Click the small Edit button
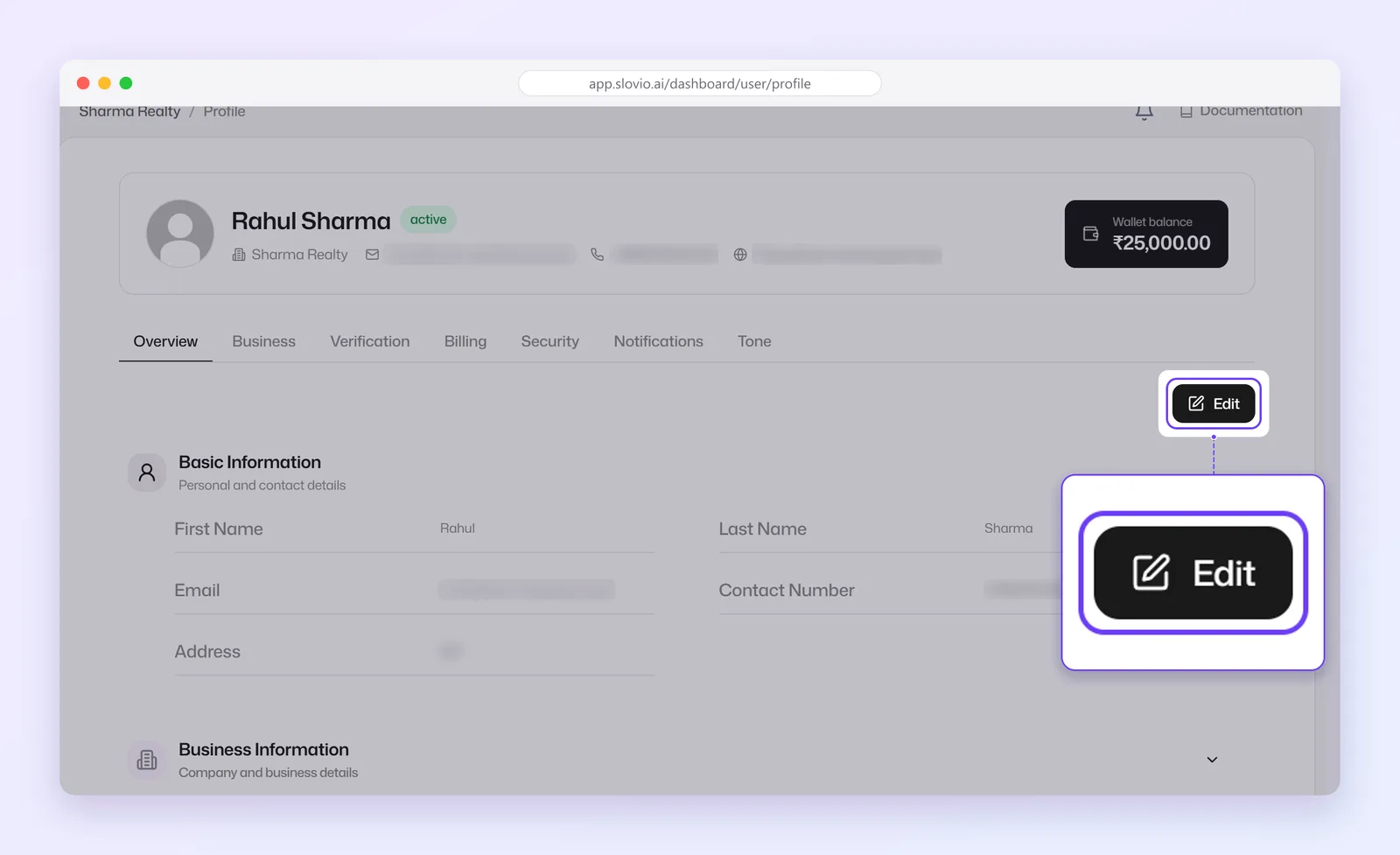 [x=1214, y=403]
